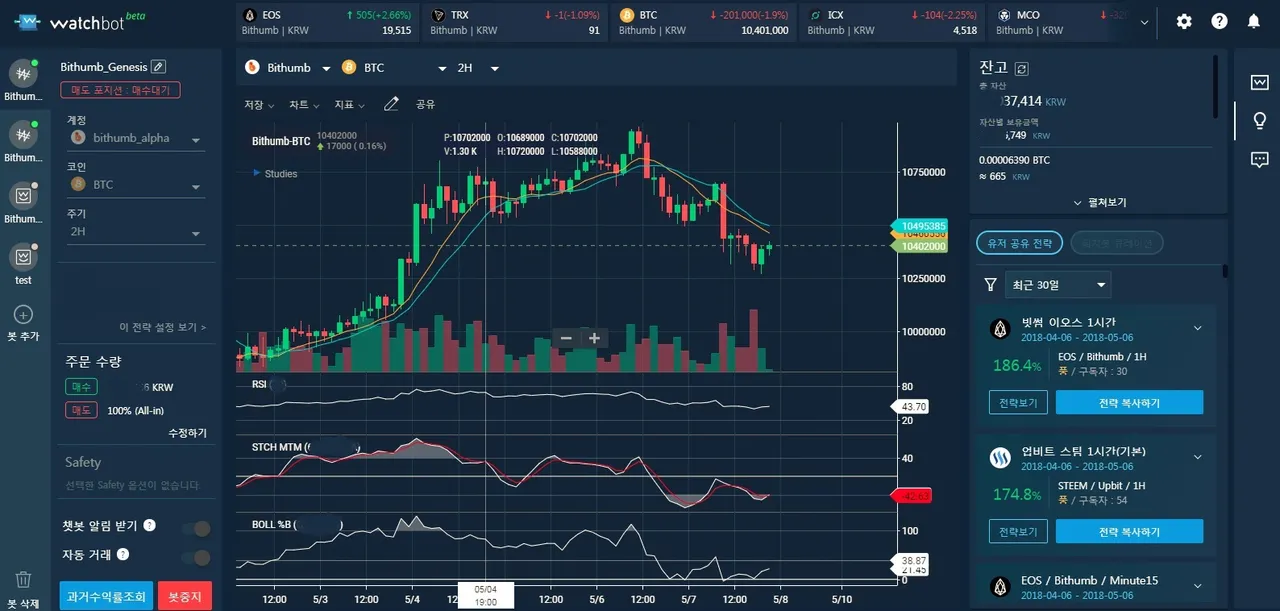Open the 주기 2H dropdown in left panel
Screen dimensions: 1280x611
(136, 232)
